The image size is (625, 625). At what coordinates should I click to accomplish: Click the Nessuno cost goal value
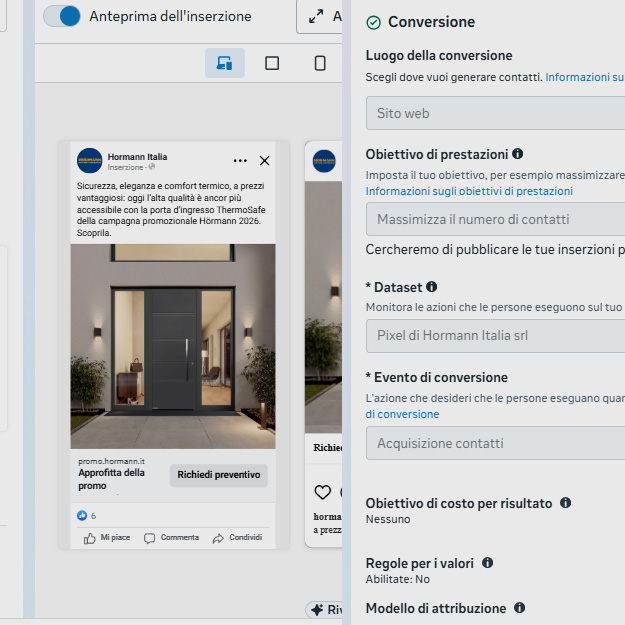388,519
